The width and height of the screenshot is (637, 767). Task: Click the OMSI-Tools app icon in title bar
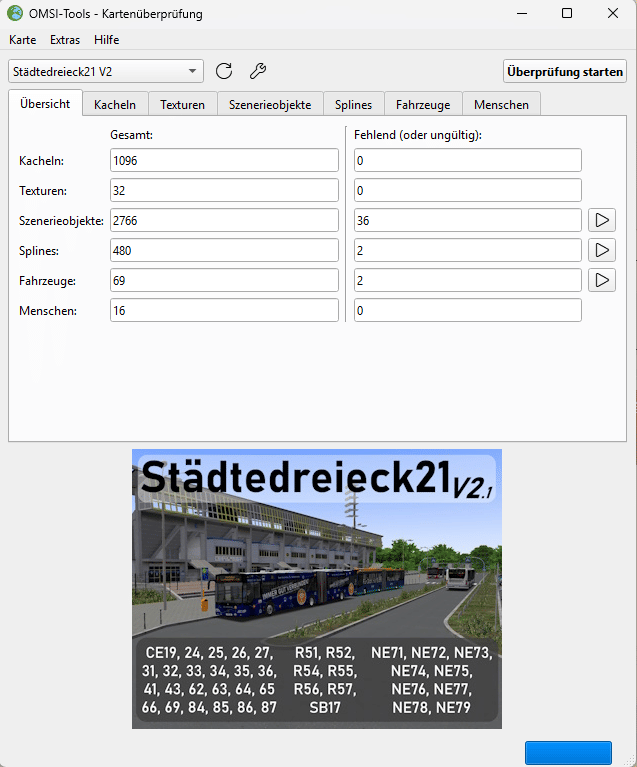[15, 13]
